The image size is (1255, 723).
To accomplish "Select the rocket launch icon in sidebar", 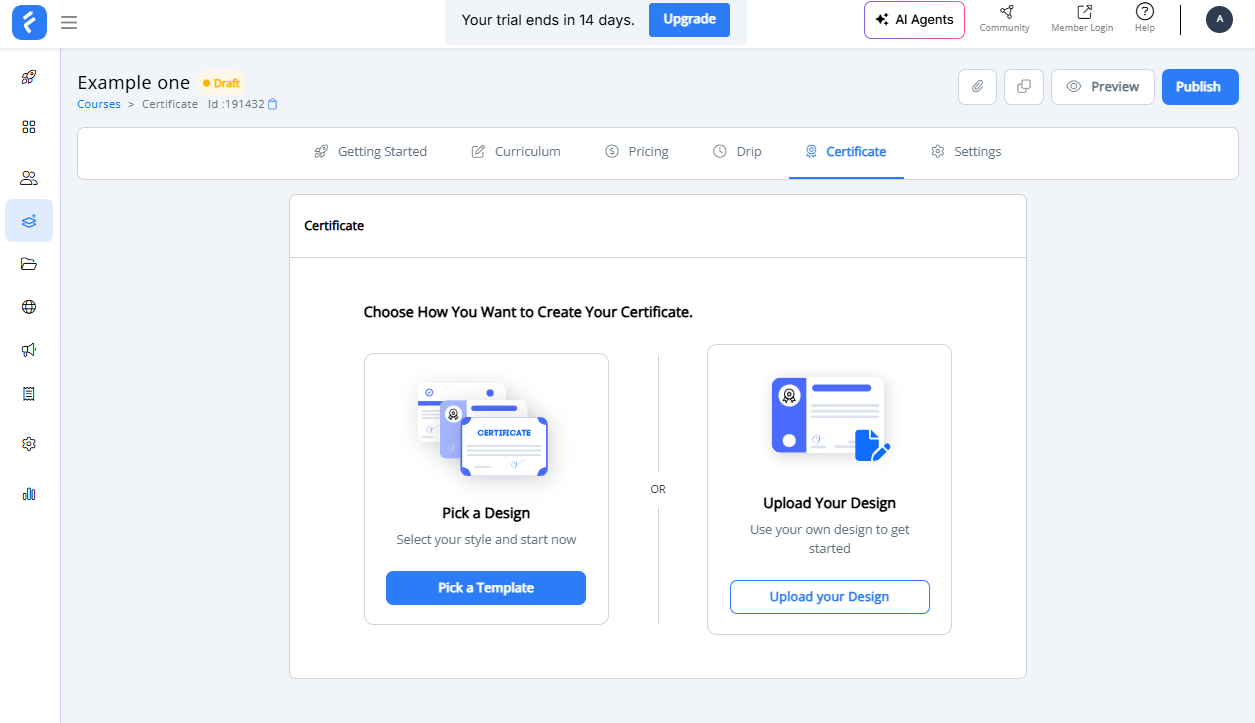I will point(28,77).
